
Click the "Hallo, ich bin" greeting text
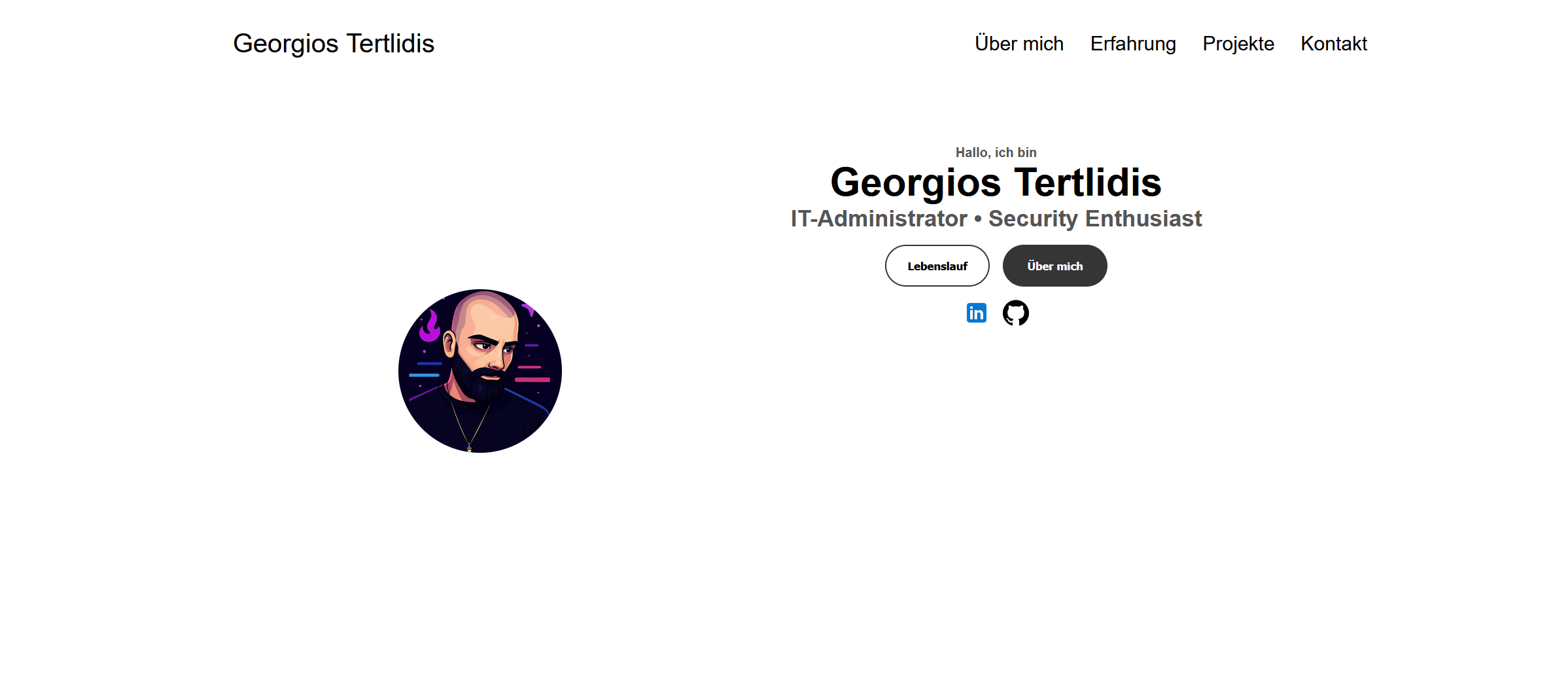[x=996, y=152]
